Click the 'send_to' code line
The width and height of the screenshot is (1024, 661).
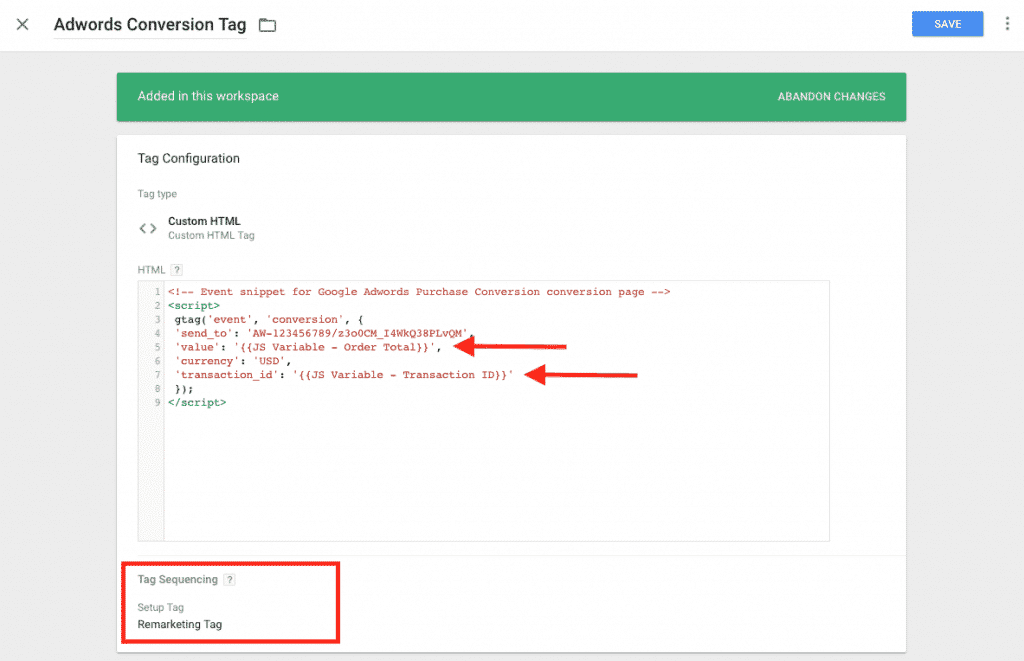(x=324, y=333)
